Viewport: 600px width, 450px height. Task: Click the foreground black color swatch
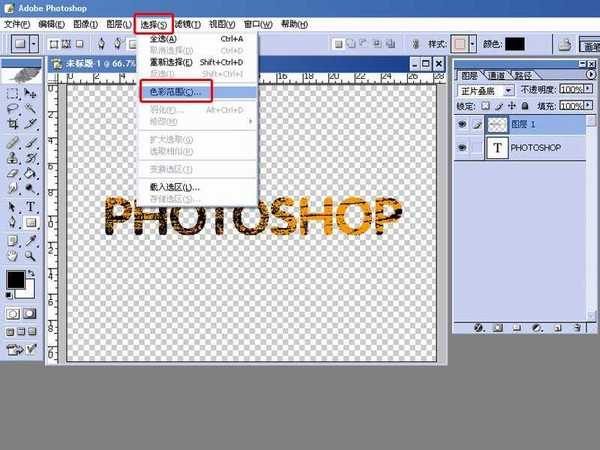point(16,280)
